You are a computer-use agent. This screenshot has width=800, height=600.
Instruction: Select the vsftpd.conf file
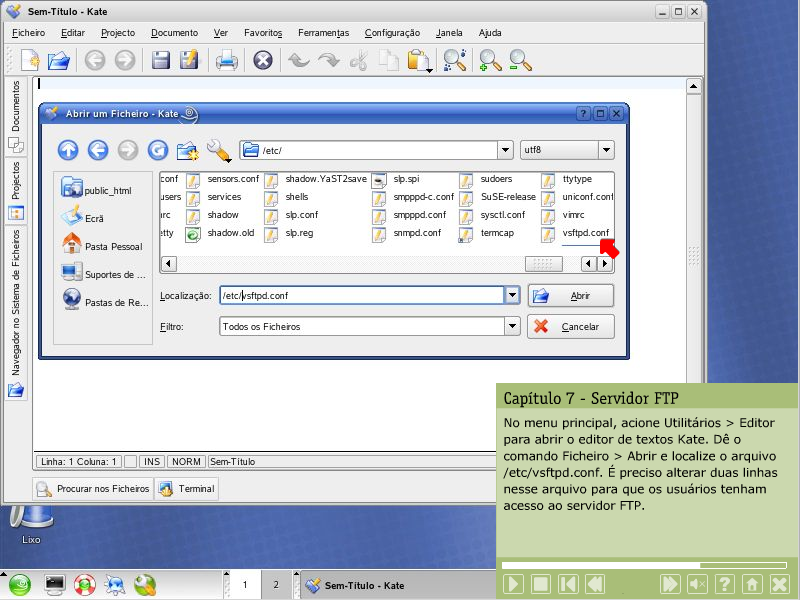pos(585,233)
